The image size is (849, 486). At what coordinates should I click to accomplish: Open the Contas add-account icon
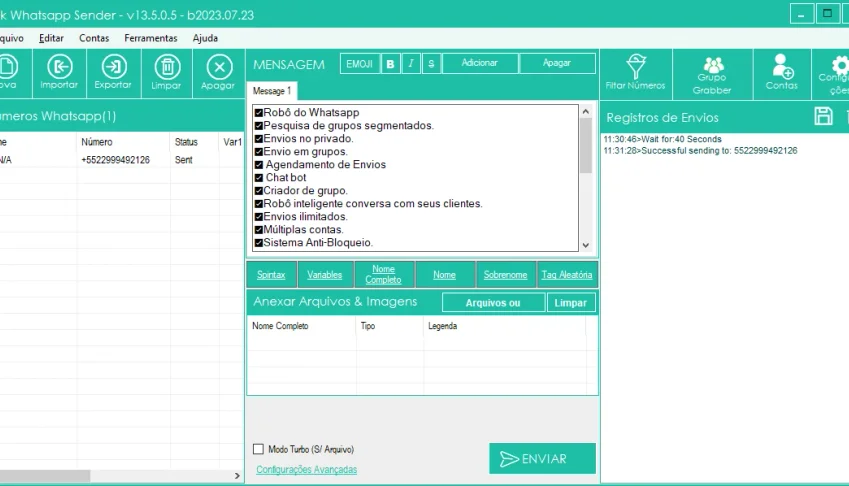pos(781,73)
